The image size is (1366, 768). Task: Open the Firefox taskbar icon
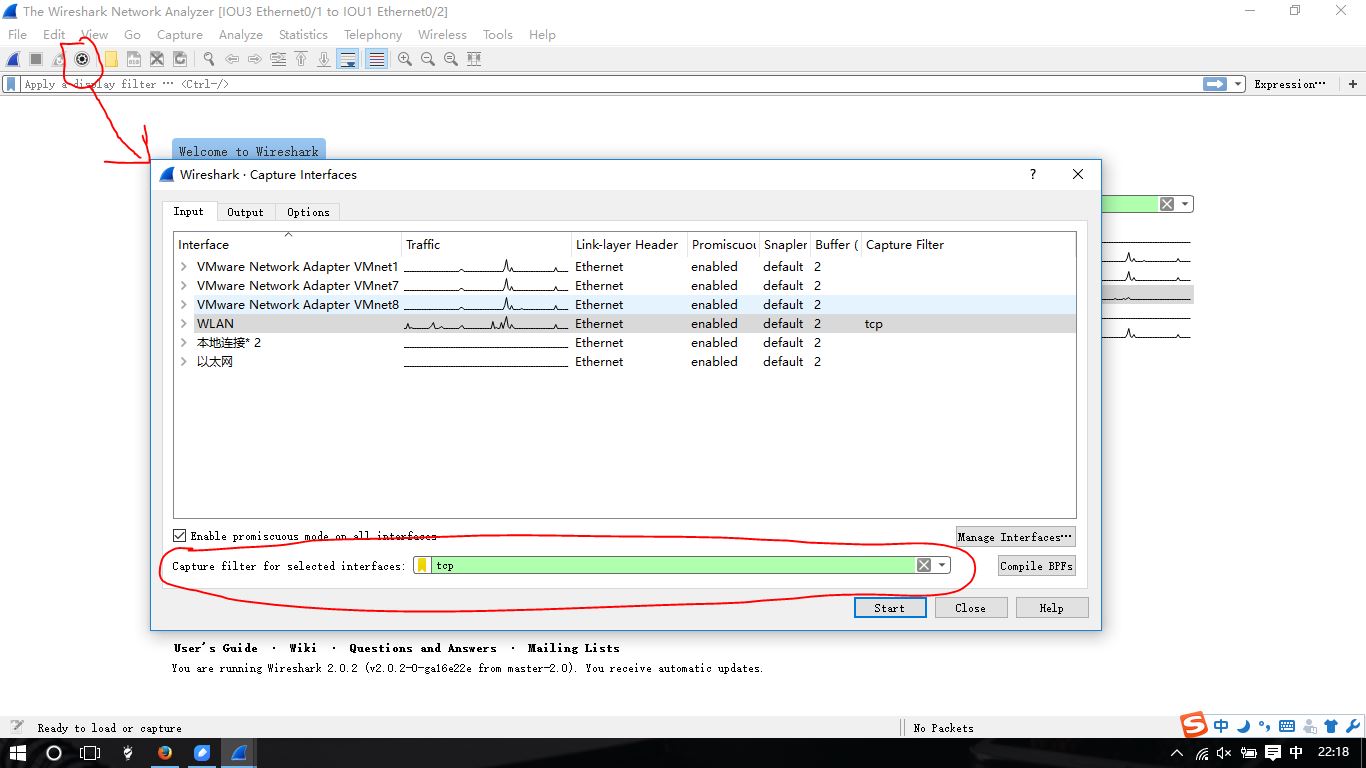click(x=164, y=753)
